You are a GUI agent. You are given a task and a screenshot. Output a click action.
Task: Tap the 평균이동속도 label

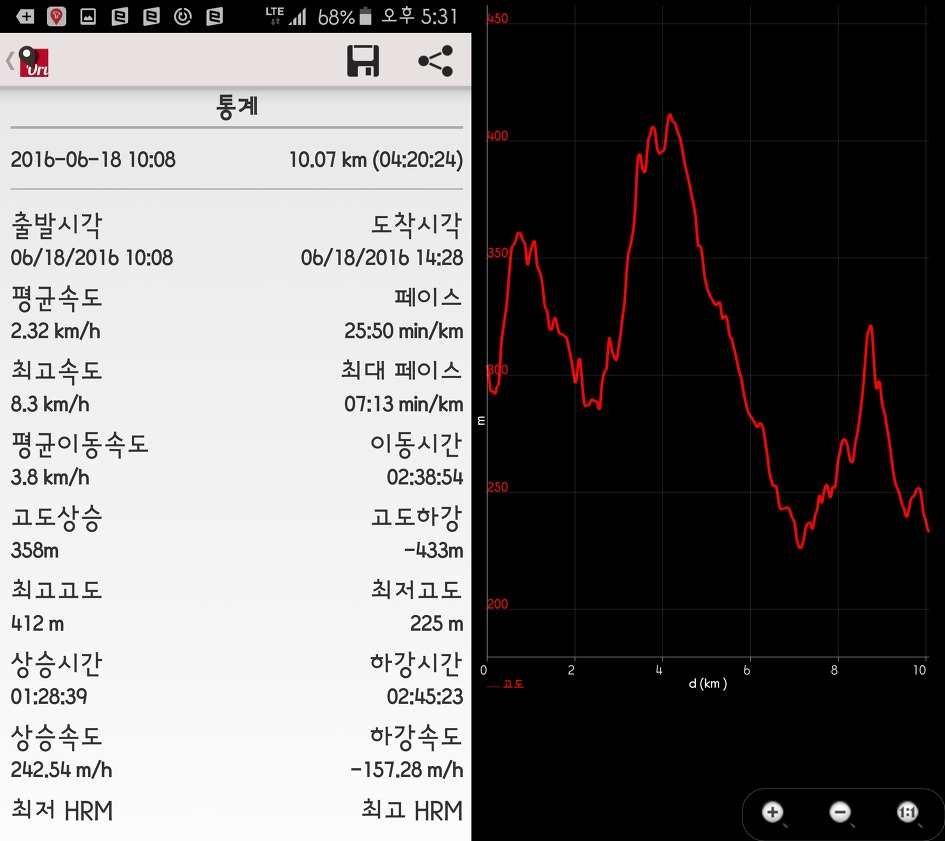click(x=80, y=445)
